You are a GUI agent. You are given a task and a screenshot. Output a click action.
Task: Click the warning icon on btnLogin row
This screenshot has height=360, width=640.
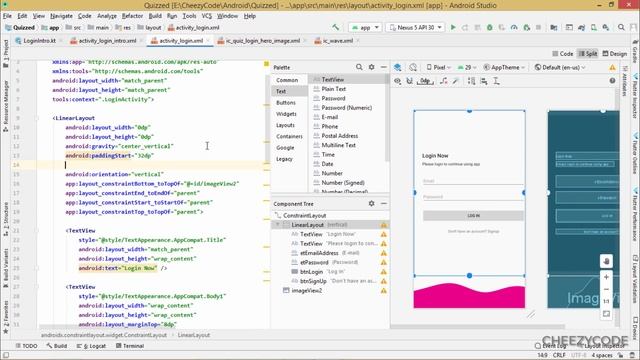[384, 271]
